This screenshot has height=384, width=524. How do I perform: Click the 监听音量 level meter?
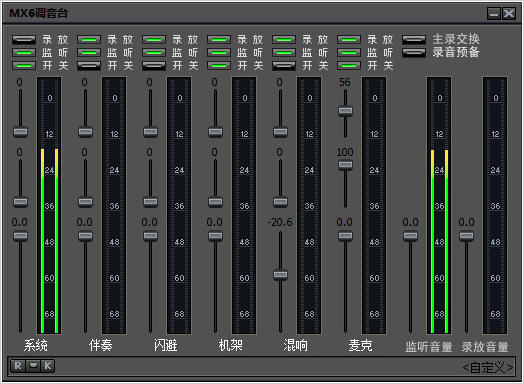coord(439,205)
